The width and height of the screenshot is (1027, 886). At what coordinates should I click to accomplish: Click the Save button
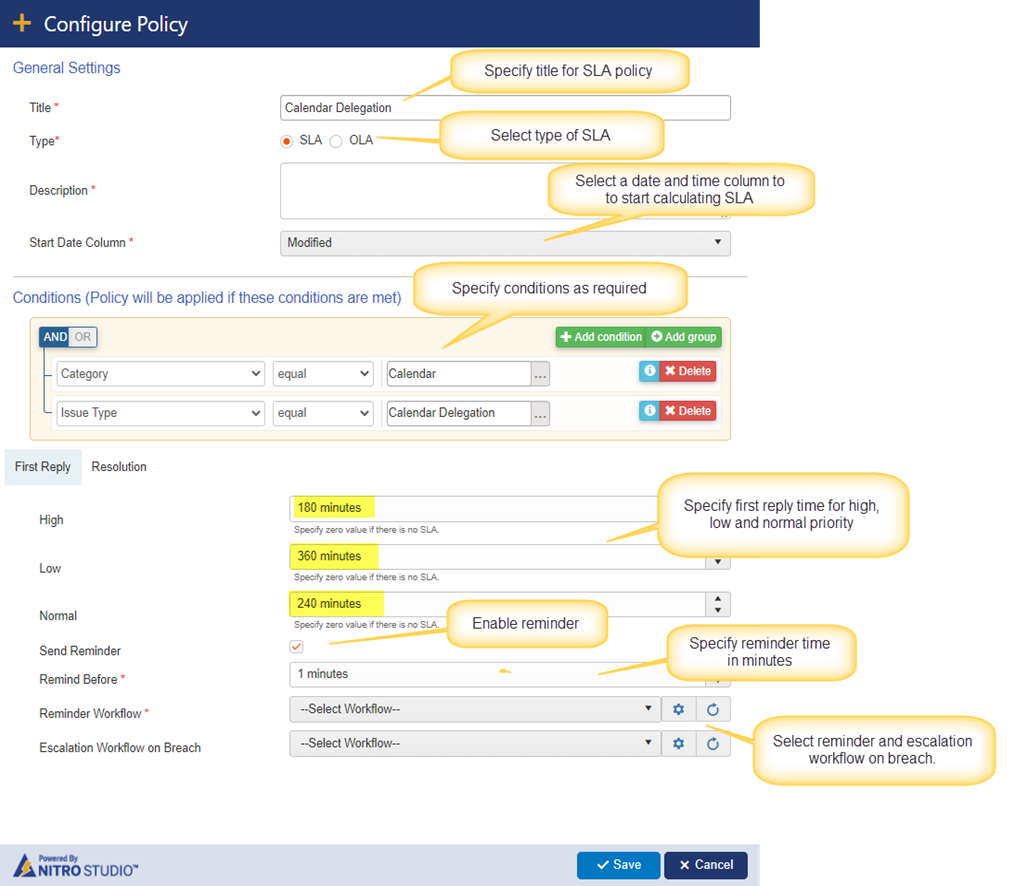pos(618,865)
